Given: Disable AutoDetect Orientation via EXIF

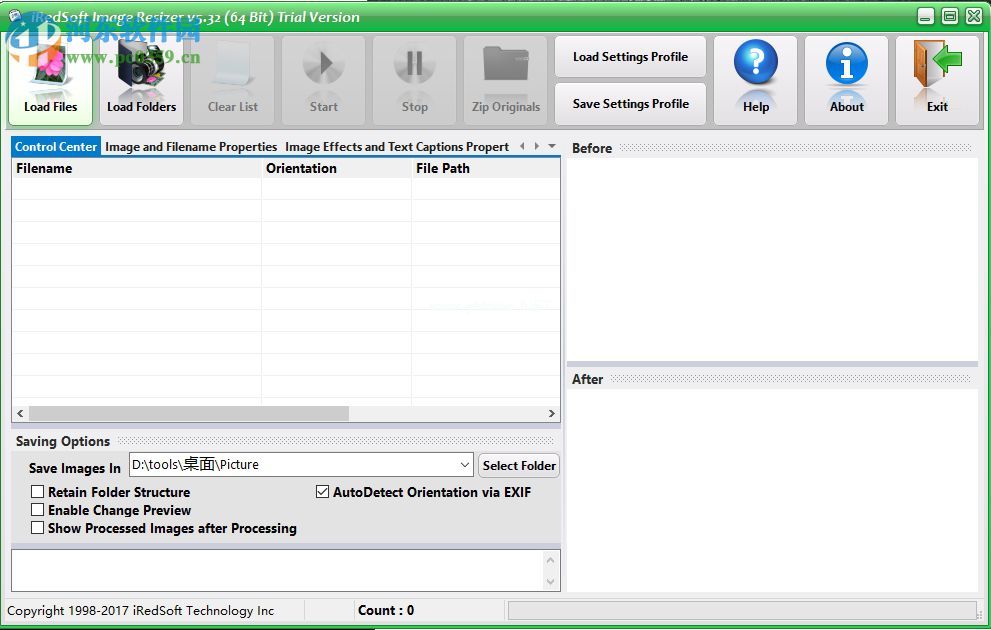Looking at the screenshot, I should [323, 492].
